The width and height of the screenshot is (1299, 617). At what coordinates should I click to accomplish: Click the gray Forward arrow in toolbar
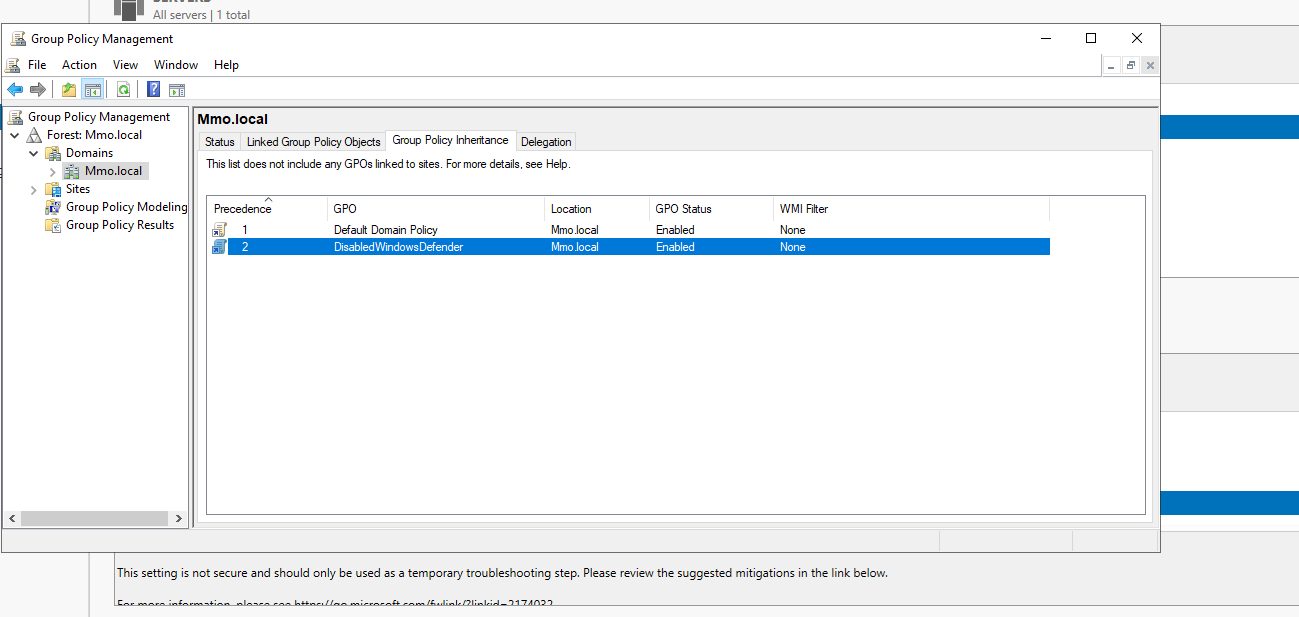(38, 90)
